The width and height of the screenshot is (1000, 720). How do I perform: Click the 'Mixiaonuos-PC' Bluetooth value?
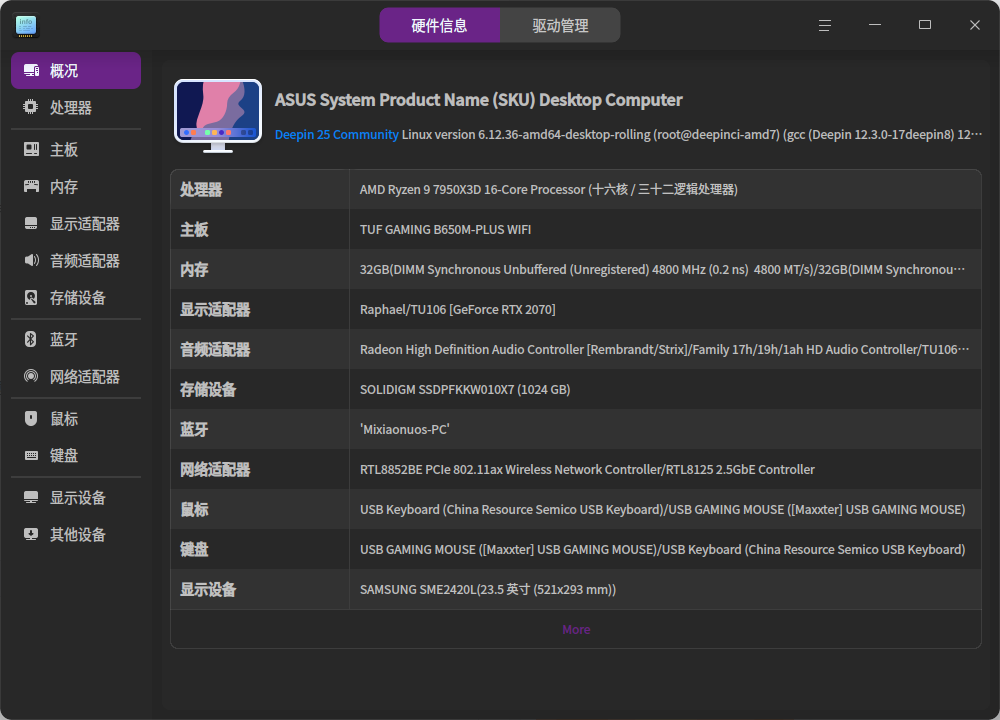tap(404, 430)
